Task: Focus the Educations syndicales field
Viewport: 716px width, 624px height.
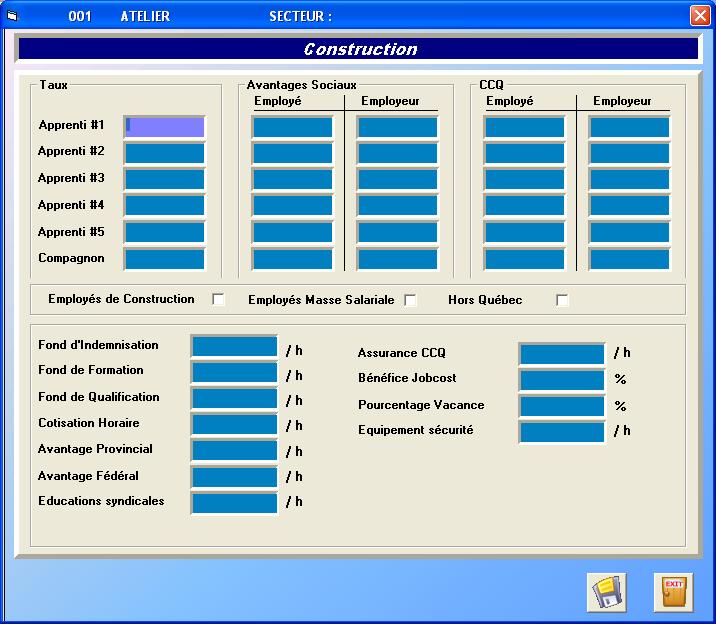Action: click(x=234, y=503)
